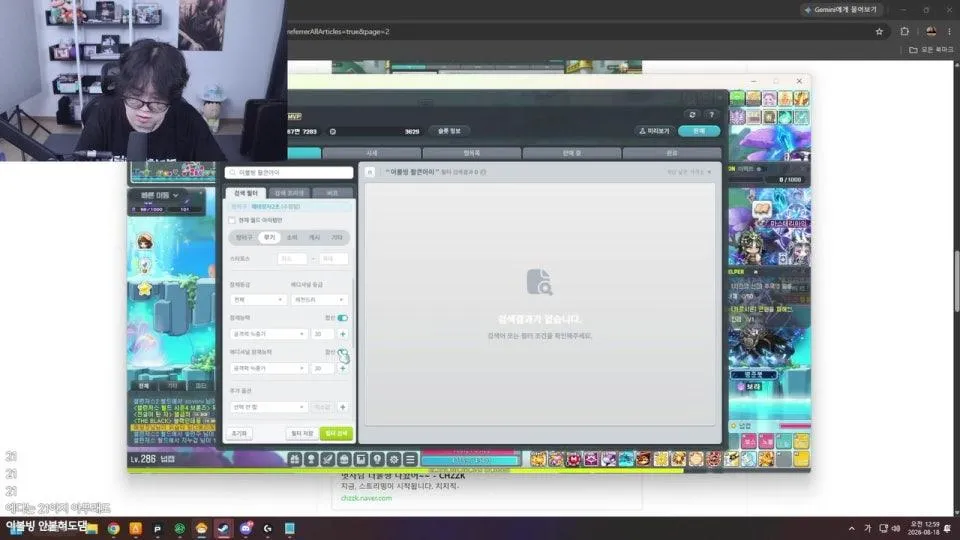Click the Gemini button in Chrome title bar

(x=842, y=10)
